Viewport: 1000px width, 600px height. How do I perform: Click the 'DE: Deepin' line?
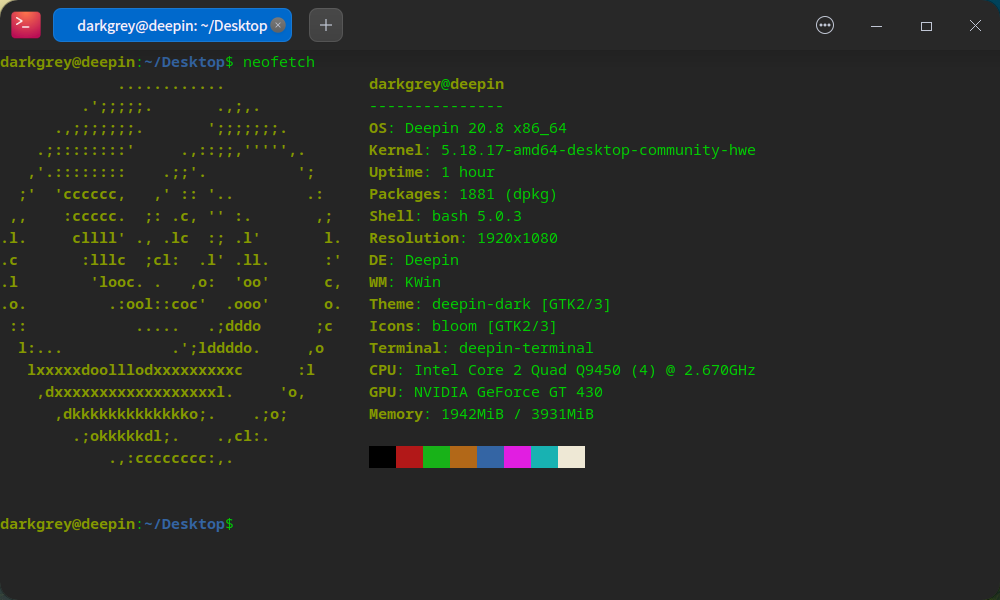[x=414, y=260]
